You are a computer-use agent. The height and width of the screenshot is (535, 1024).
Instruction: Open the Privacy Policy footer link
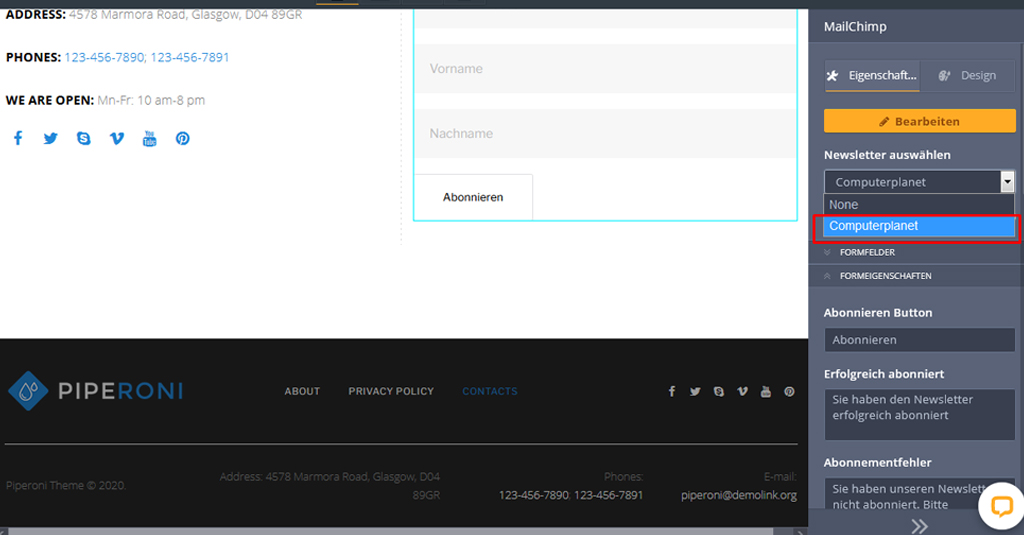[391, 391]
